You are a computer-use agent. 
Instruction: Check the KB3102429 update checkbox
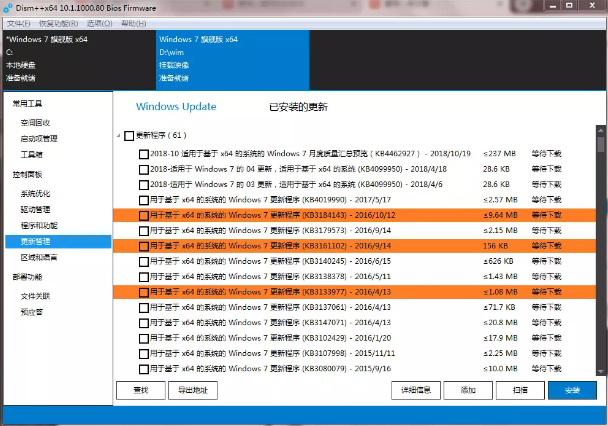144,338
